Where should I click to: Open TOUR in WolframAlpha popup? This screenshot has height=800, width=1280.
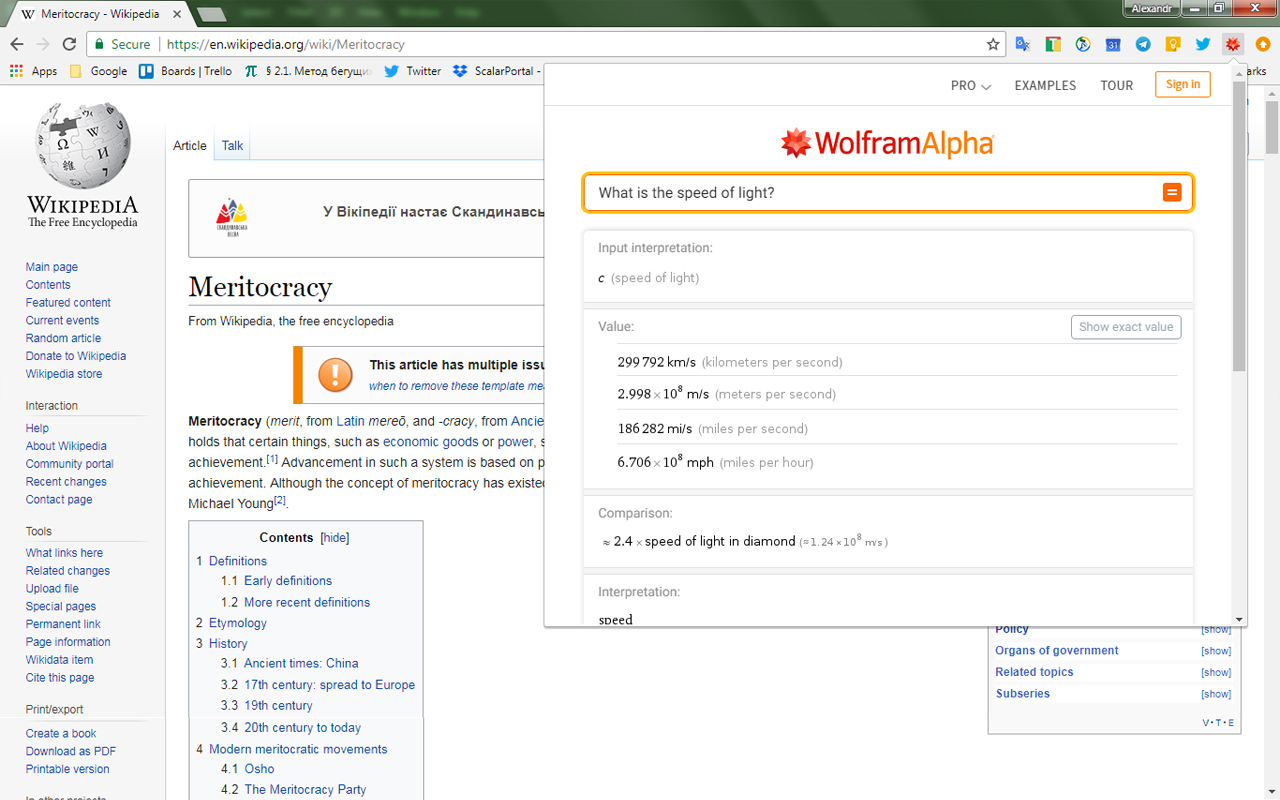(x=1117, y=86)
